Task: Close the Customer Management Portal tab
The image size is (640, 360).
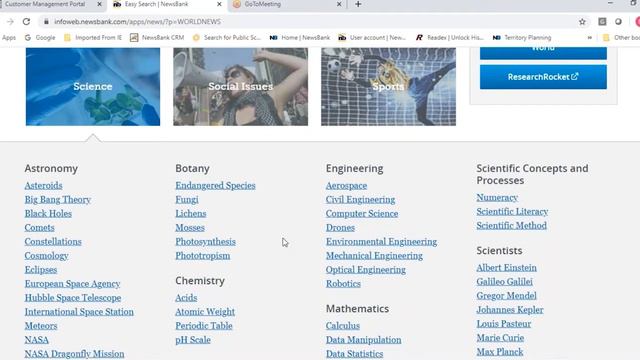Action: pos(99,4)
